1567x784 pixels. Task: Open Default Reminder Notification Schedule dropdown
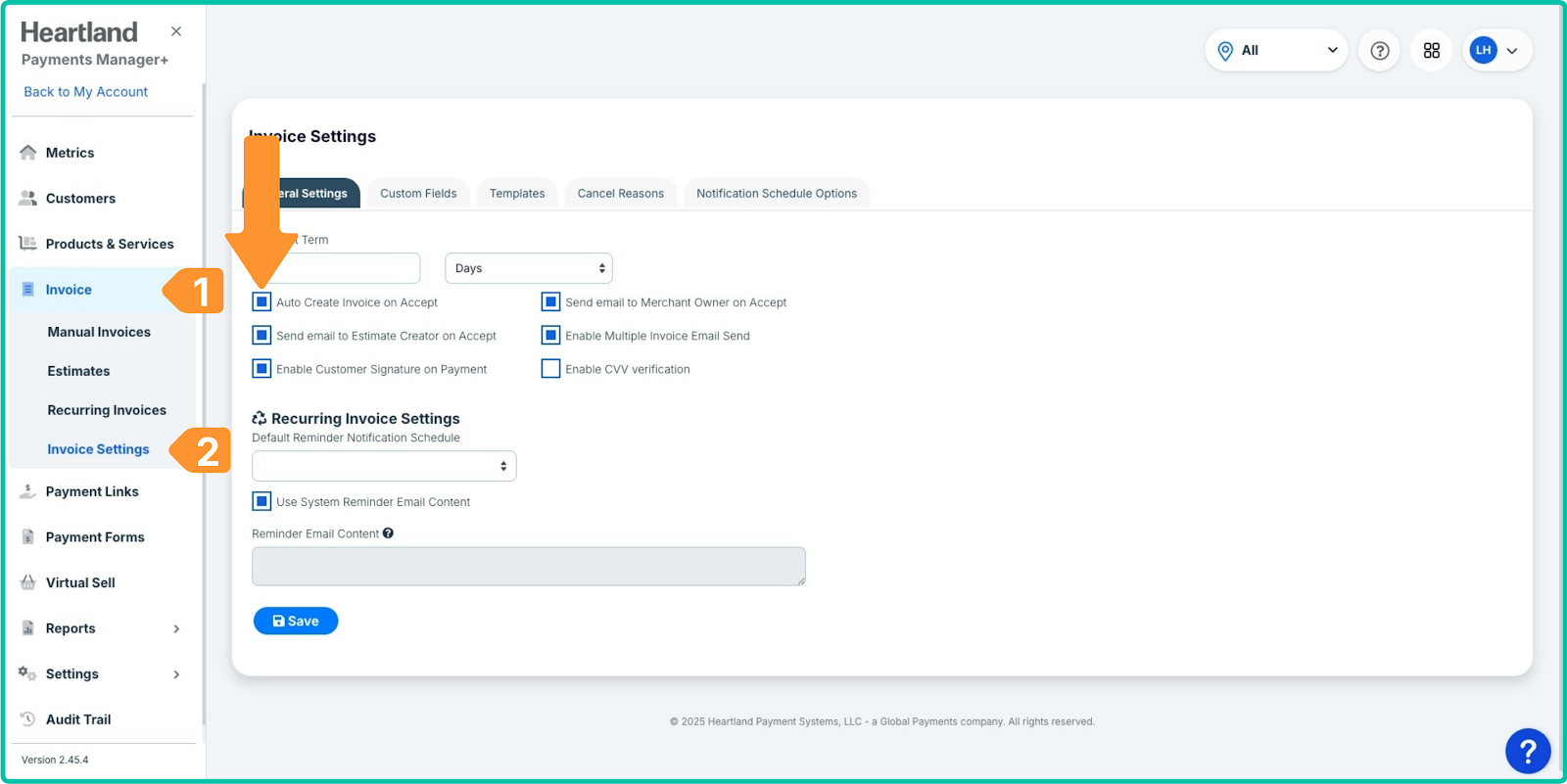[383, 466]
